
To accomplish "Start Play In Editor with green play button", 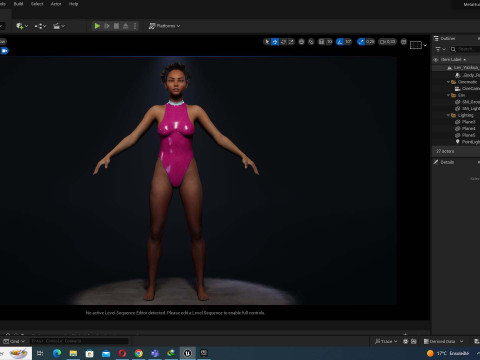I will [97, 26].
